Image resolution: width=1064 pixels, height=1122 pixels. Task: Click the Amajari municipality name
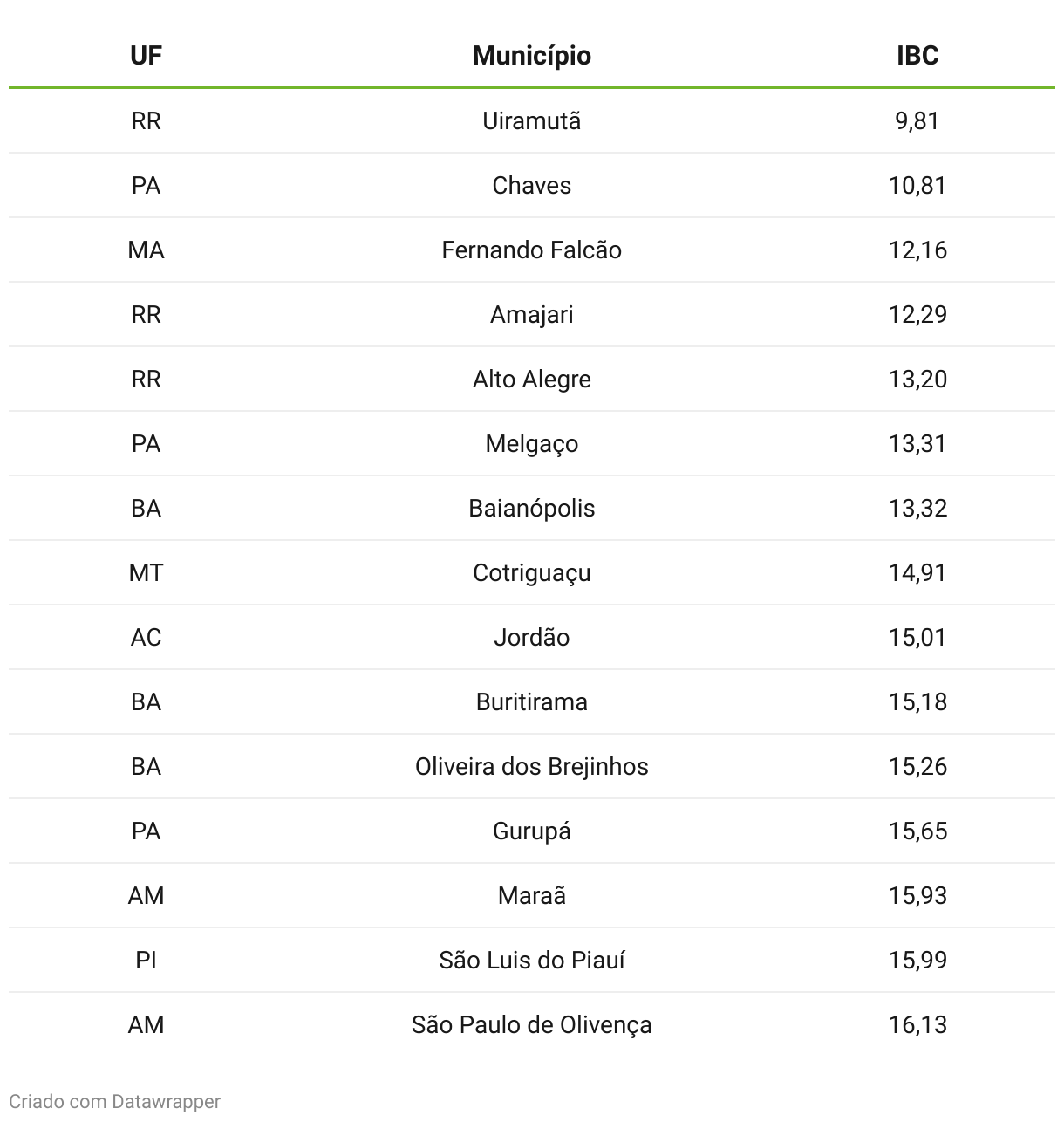(x=532, y=314)
